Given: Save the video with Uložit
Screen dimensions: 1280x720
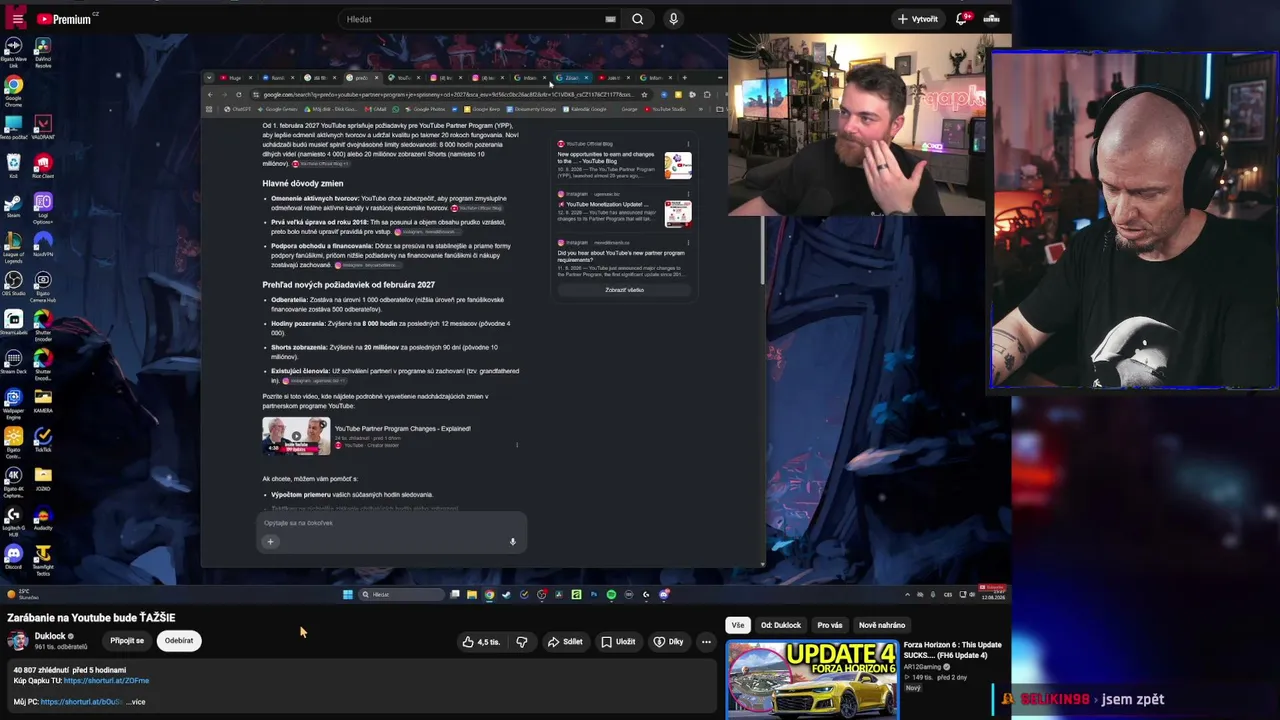Looking at the screenshot, I should pos(618,642).
